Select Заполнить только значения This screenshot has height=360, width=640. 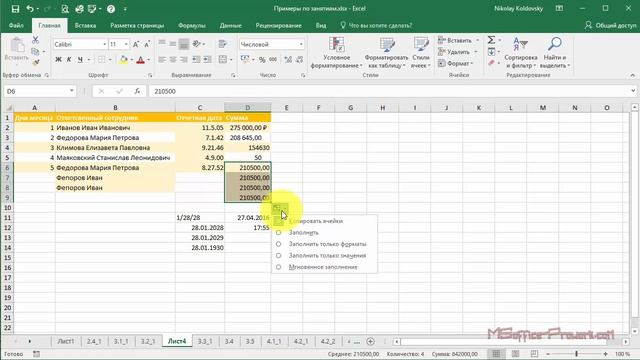327,255
